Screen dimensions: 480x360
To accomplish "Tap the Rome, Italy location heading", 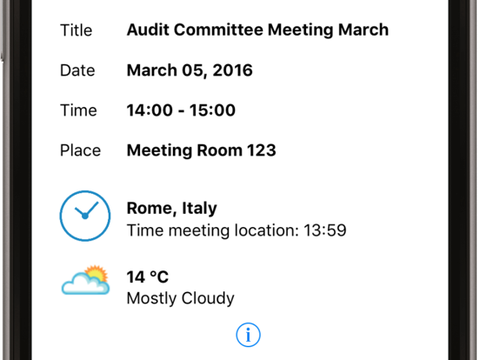I will point(172,209).
